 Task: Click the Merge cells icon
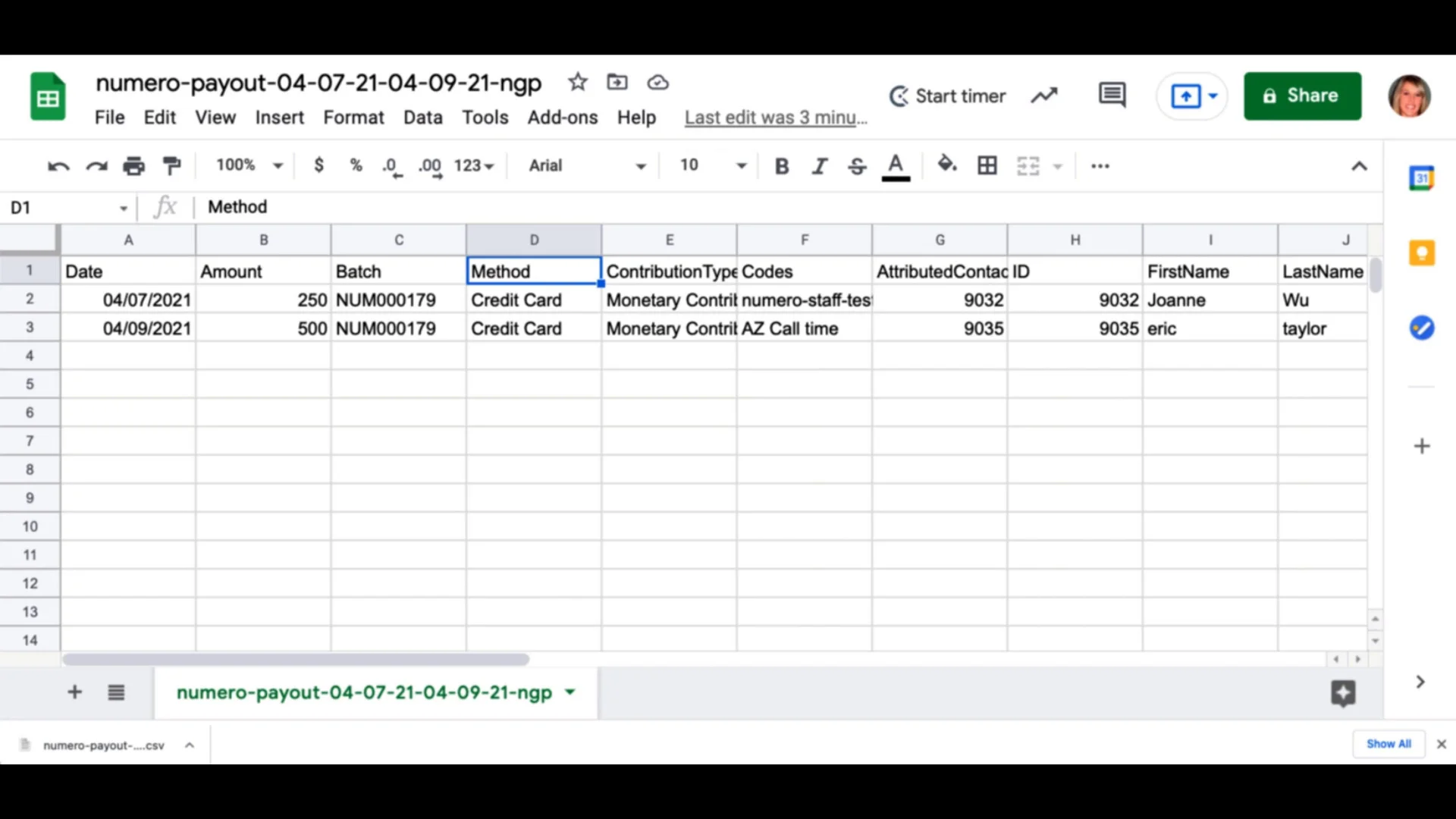[1028, 165]
